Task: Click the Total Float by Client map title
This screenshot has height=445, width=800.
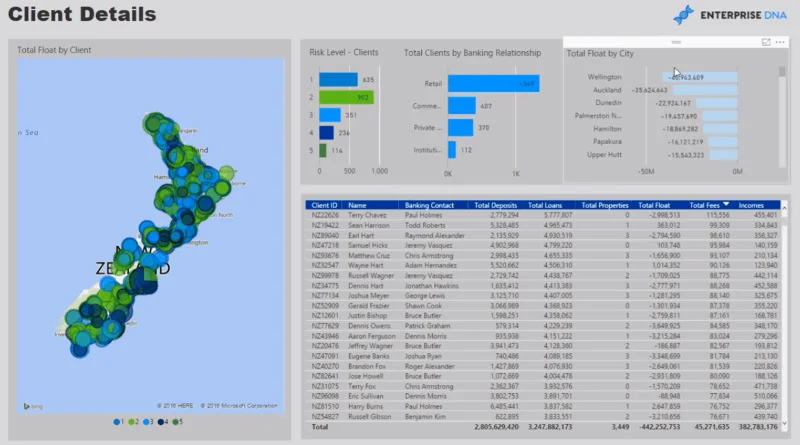Action: (x=54, y=50)
